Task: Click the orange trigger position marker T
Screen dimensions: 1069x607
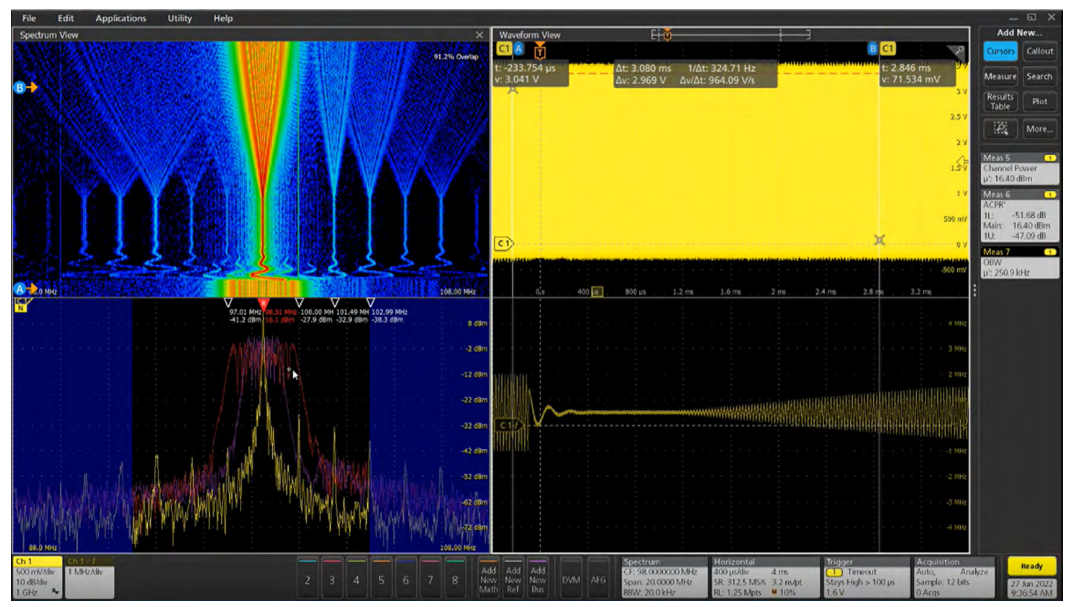Action: 540,51
